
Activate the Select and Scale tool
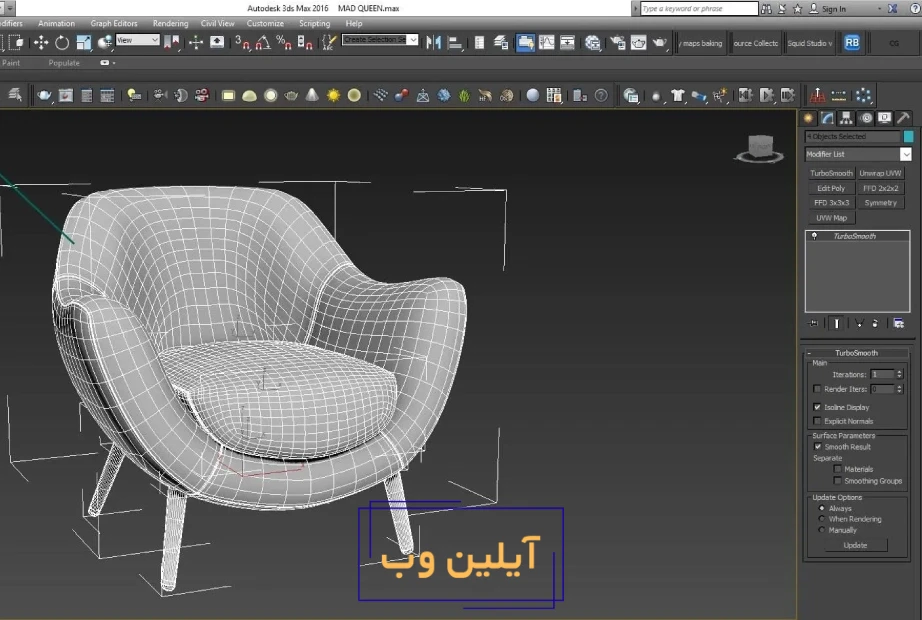click(x=82, y=42)
